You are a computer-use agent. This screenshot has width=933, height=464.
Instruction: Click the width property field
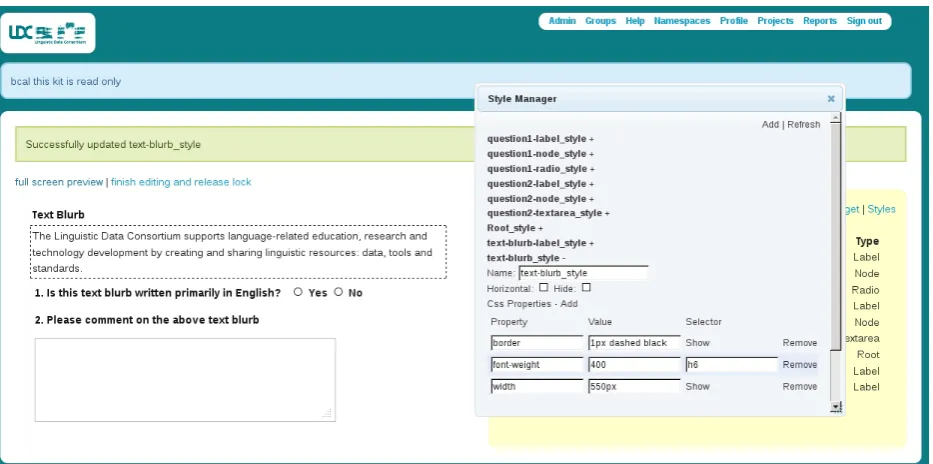point(537,386)
